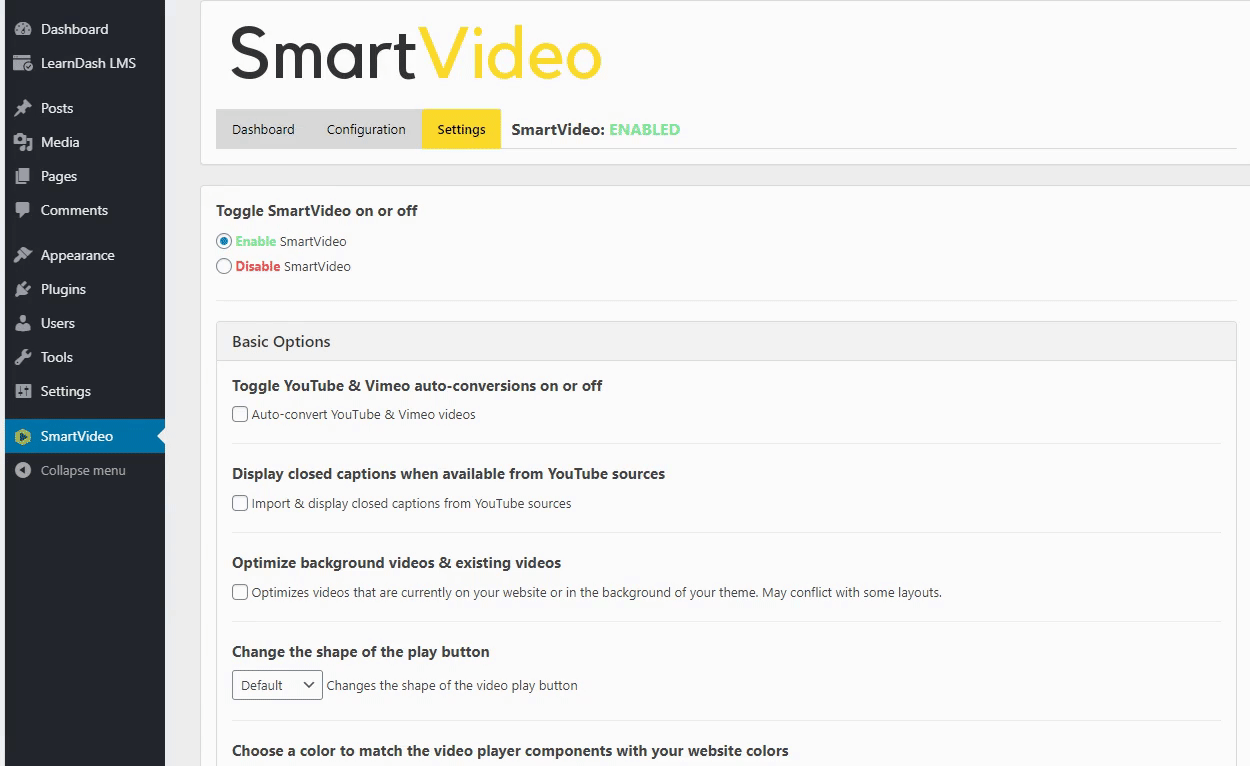Switch to the SmartVideo Dashboard tab
The image size is (1250, 766).
tap(263, 129)
